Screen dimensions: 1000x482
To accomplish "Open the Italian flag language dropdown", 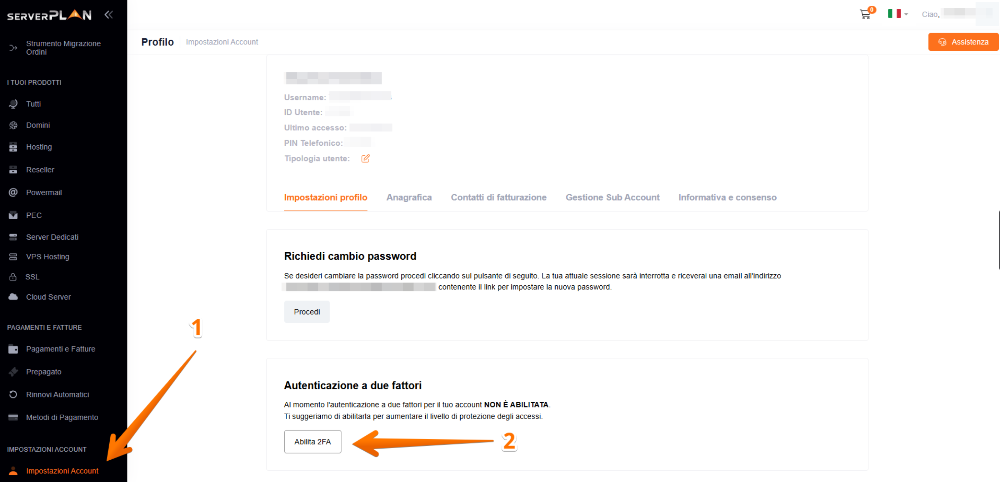I will tap(895, 14).
